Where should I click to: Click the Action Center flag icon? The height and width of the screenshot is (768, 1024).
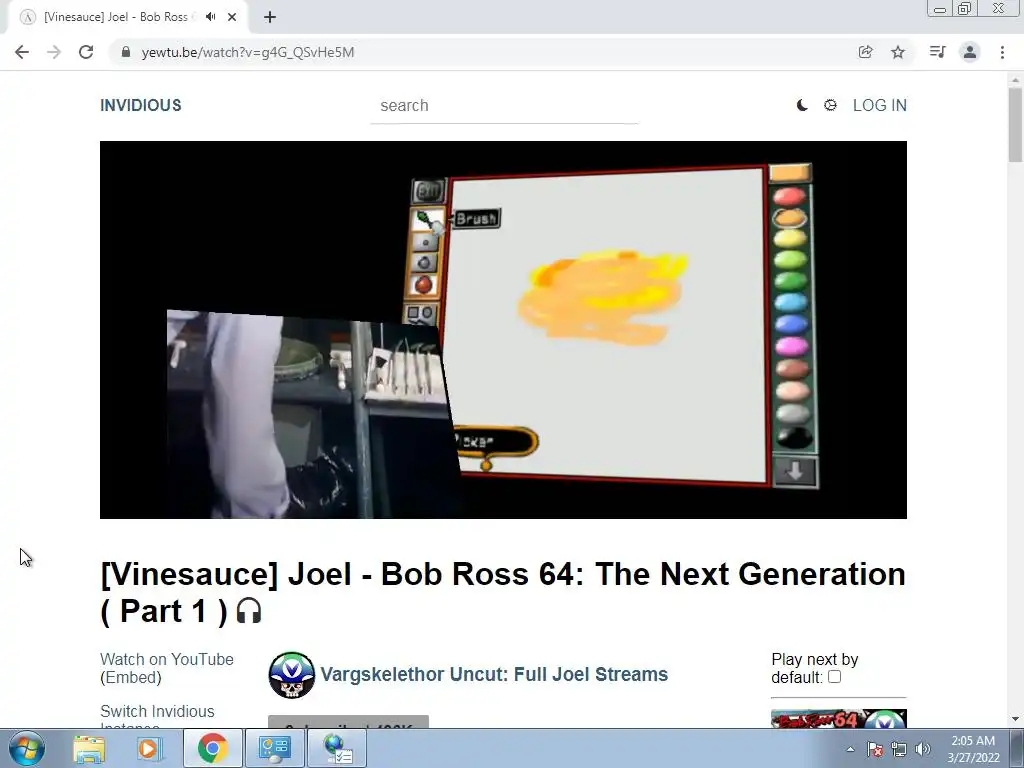pos(875,749)
